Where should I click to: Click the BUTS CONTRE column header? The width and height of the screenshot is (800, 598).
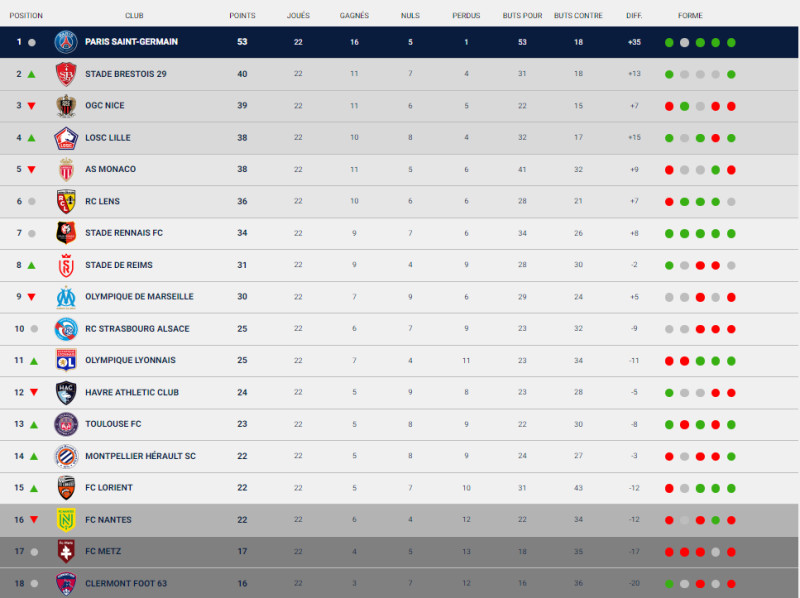(x=579, y=16)
